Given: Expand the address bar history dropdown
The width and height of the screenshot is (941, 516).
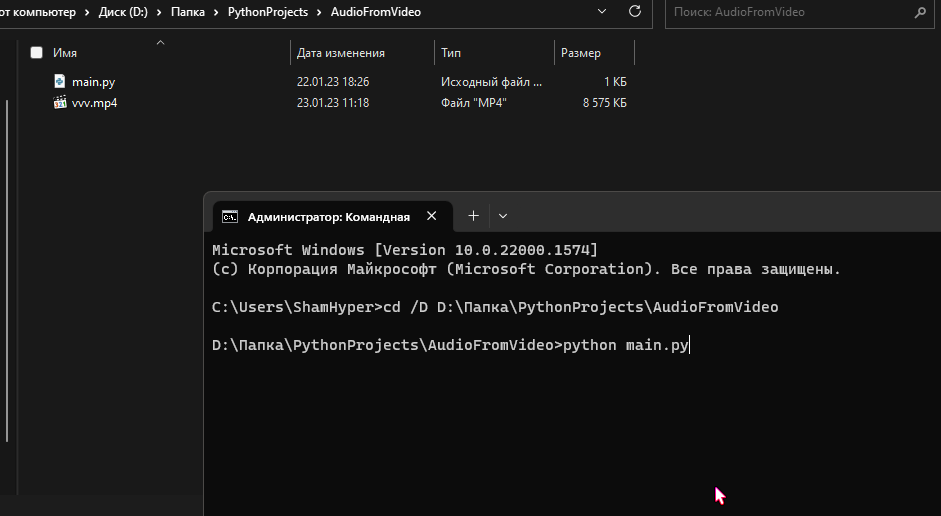Looking at the screenshot, I should point(602,11).
